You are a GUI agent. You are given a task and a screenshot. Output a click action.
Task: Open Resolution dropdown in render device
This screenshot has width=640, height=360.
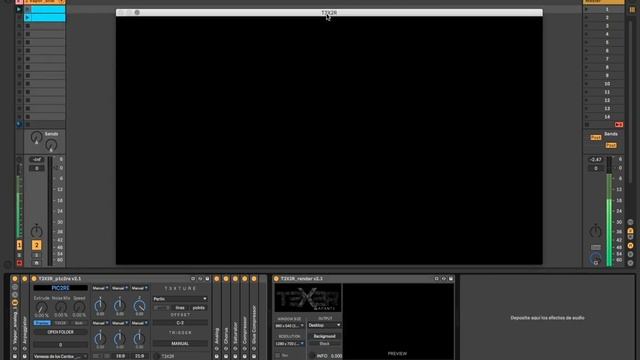pyautogui.click(x=289, y=344)
